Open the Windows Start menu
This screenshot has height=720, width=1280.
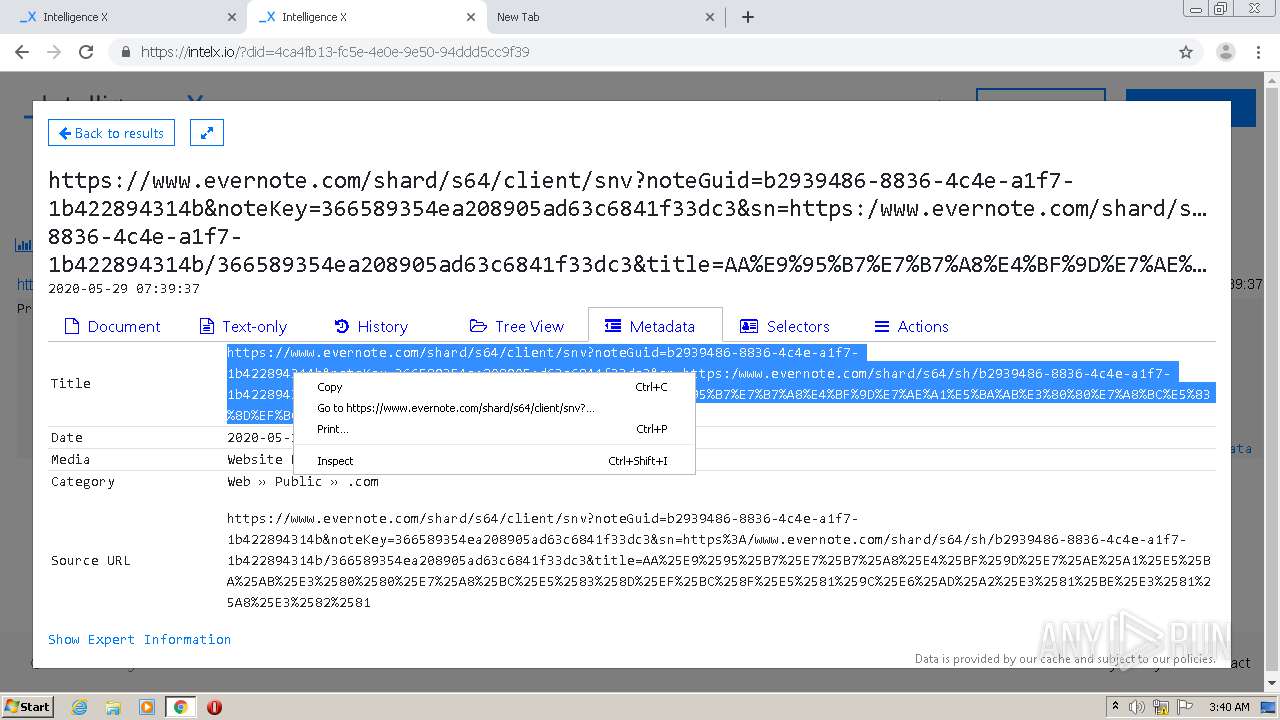click(28, 706)
